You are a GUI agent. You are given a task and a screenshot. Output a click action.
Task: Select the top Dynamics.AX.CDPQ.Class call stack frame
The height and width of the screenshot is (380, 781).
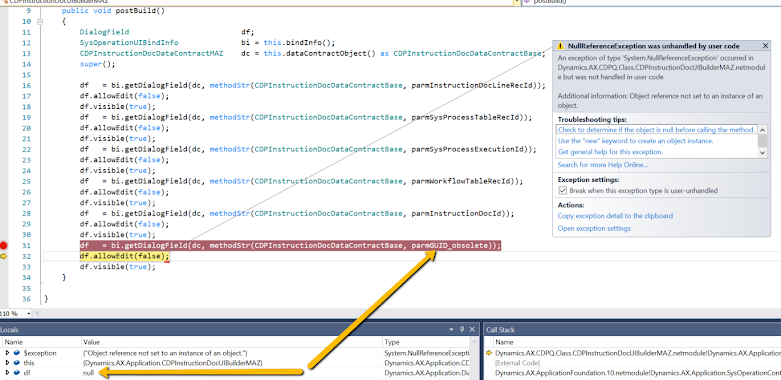(x=638, y=353)
